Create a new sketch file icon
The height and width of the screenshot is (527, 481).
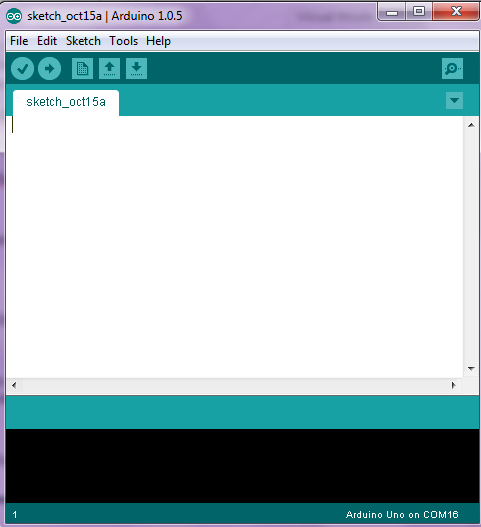pyautogui.click(x=82, y=69)
